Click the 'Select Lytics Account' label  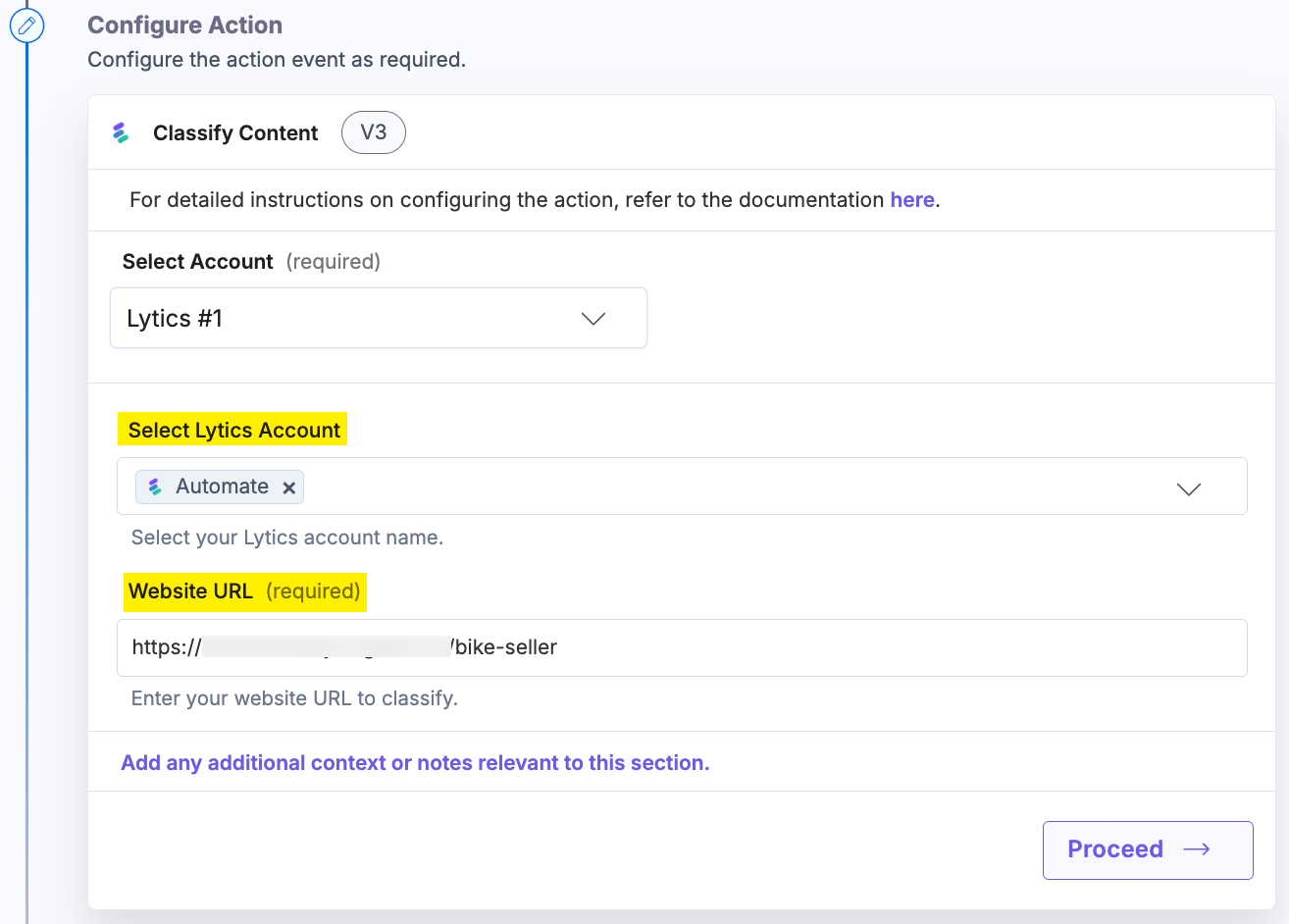(x=232, y=430)
